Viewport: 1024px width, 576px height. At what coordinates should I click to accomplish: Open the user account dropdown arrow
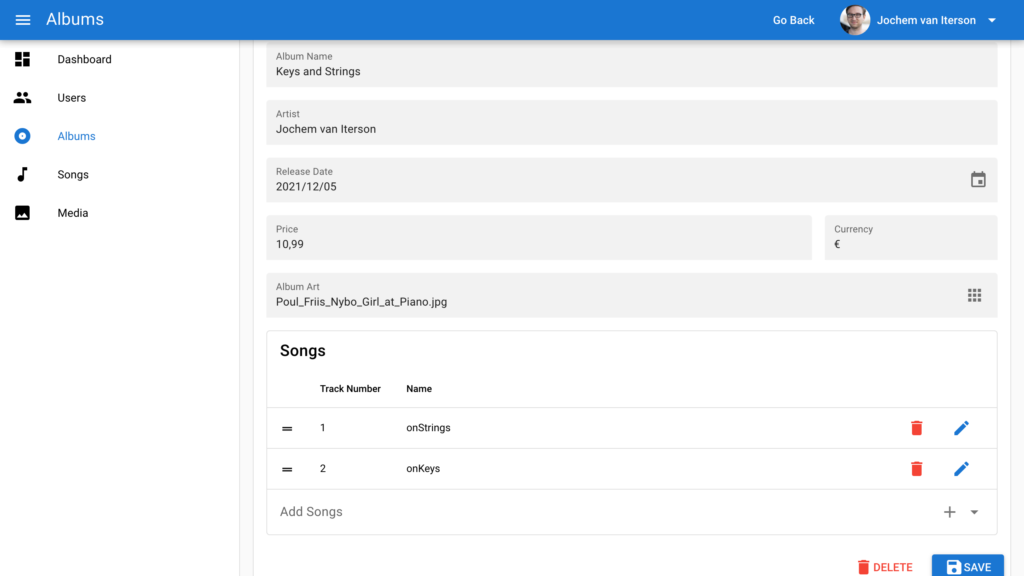coord(992,20)
